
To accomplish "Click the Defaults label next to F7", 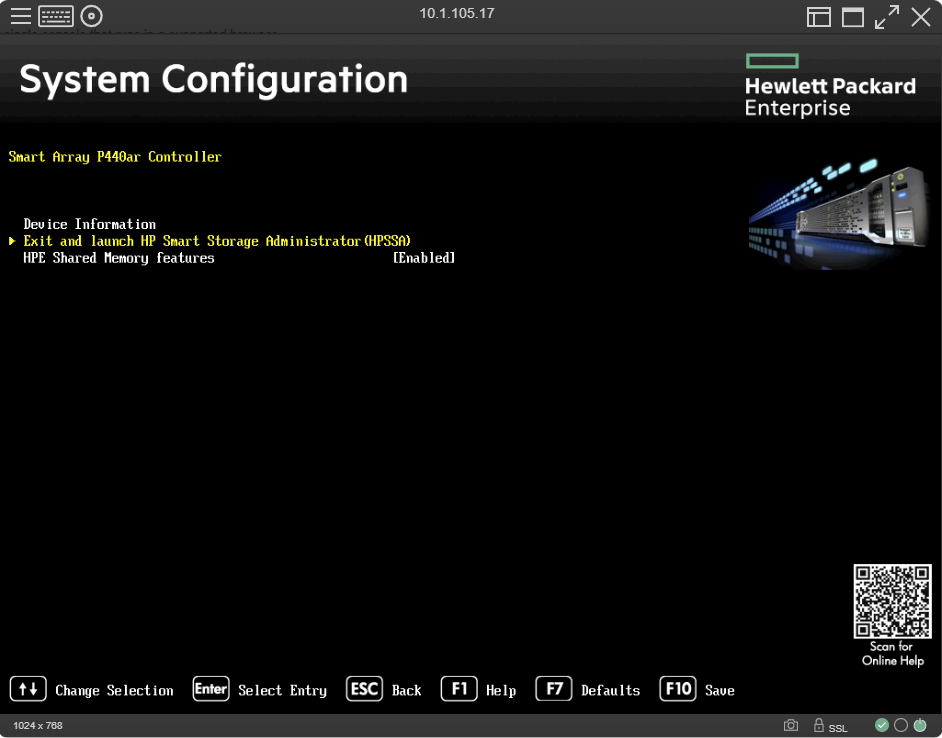I will (610, 691).
